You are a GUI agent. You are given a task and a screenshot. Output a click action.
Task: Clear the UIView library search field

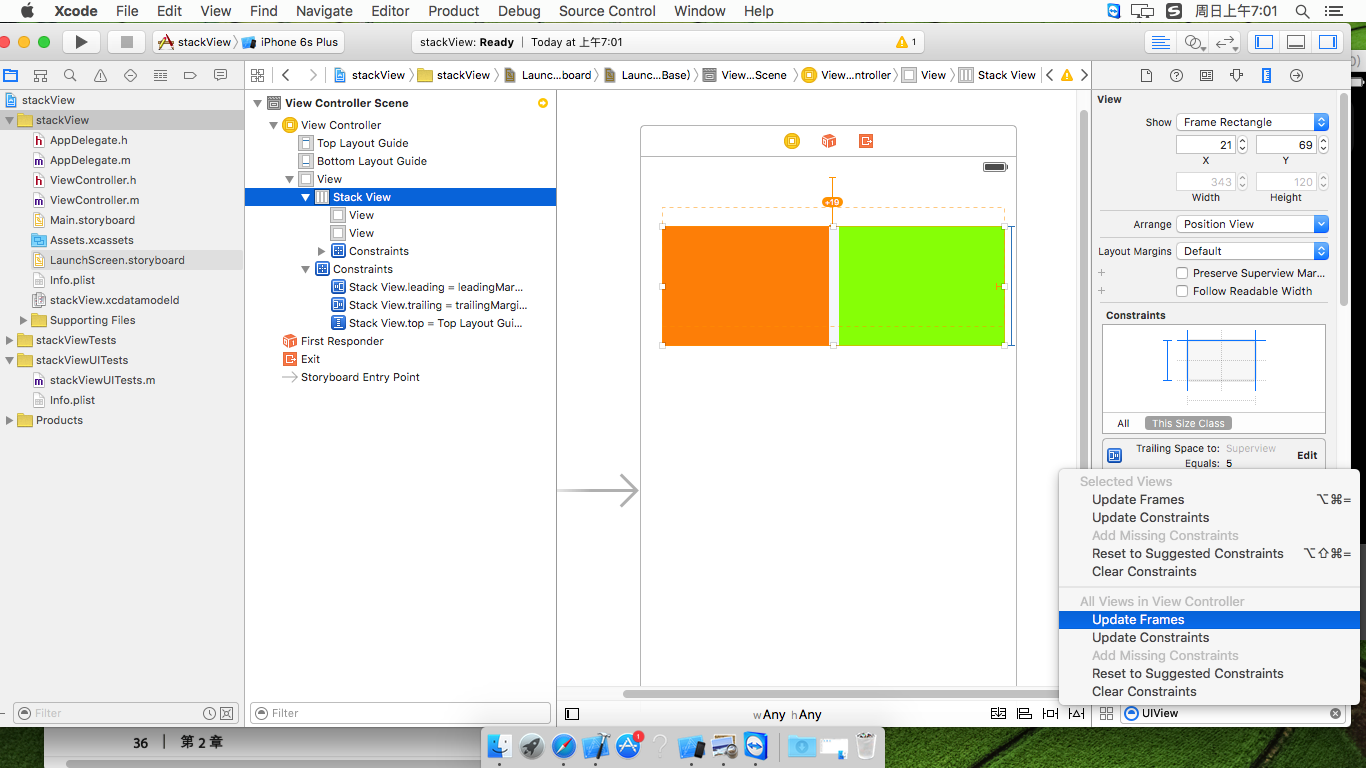[x=1335, y=714]
